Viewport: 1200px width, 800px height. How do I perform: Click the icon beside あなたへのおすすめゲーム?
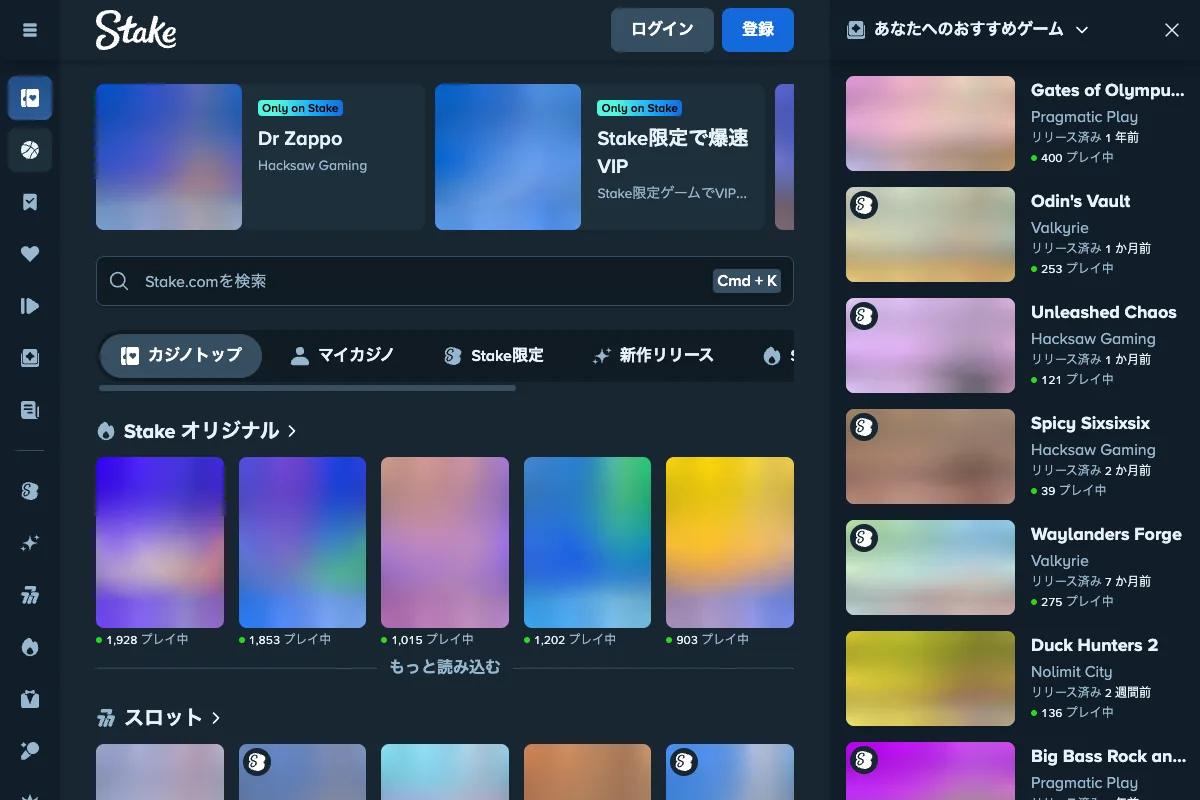[856, 30]
